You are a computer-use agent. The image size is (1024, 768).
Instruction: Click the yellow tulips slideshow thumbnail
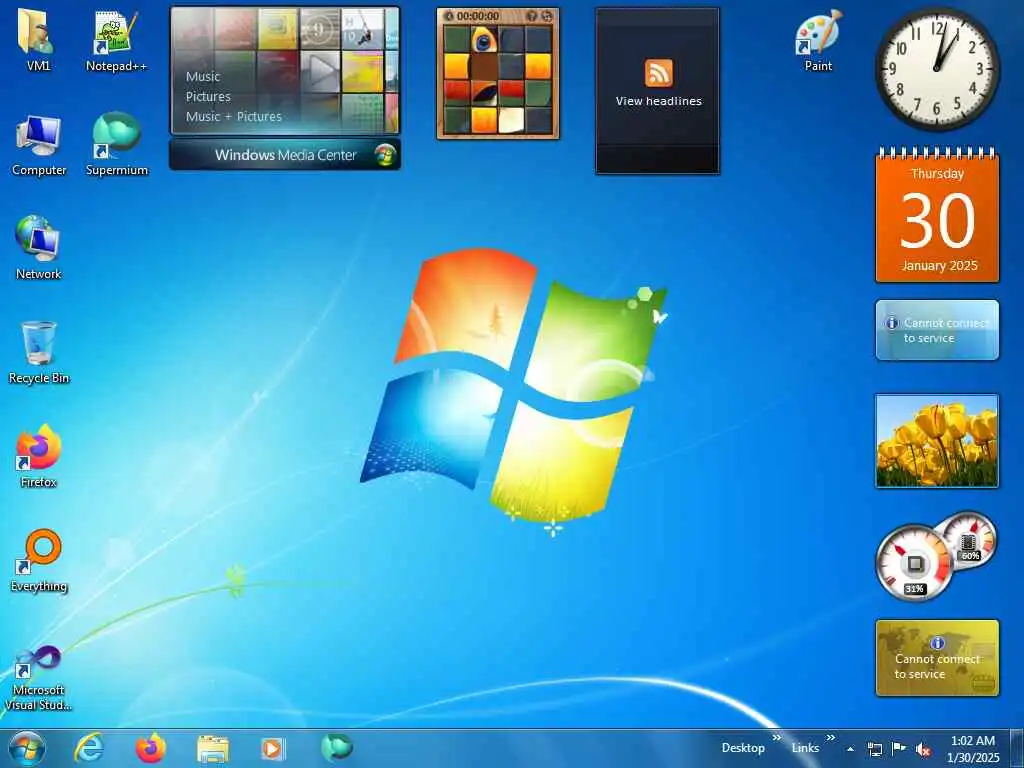pos(937,441)
